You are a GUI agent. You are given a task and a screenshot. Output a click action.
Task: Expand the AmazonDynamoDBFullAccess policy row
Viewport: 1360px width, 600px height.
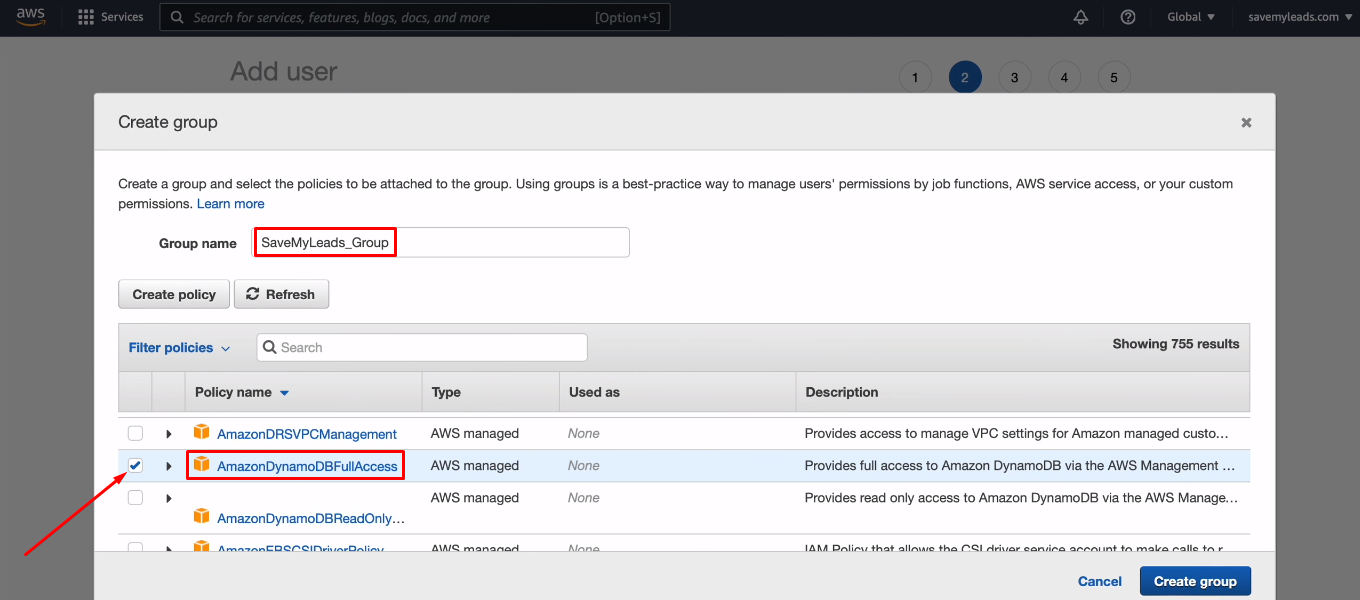coord(168,466)
